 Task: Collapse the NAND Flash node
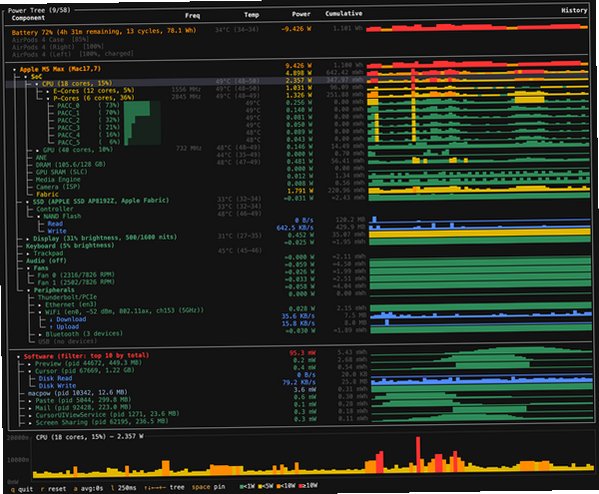click(38, 217)
